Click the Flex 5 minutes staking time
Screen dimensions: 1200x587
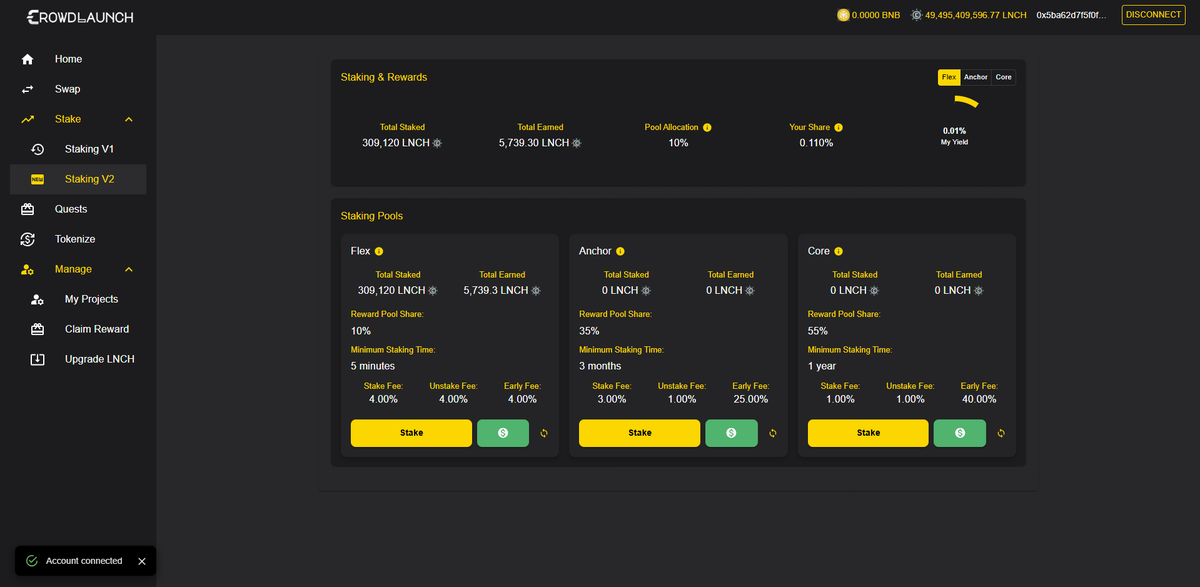373,366
